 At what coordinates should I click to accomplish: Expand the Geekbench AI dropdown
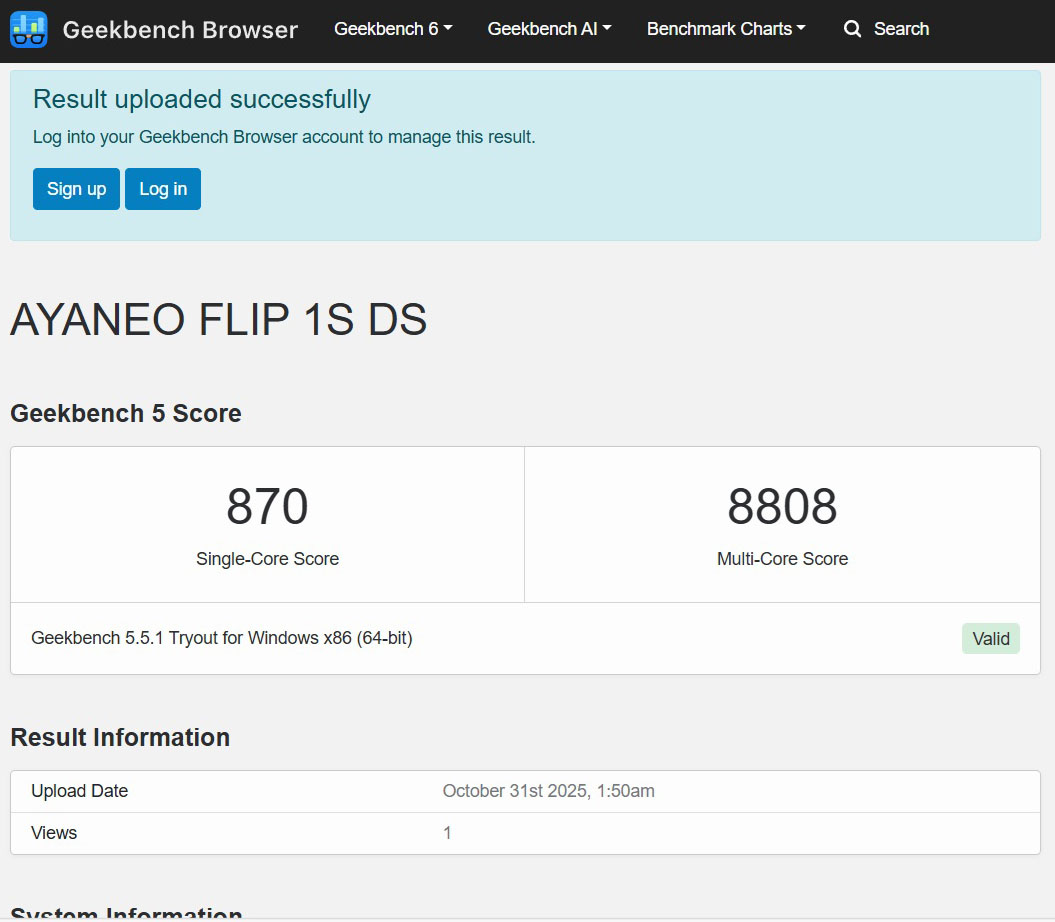coord(549,29)
